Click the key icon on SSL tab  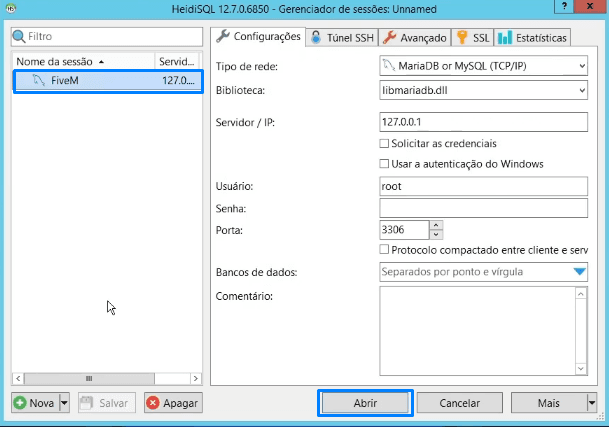tap(462, 37)
